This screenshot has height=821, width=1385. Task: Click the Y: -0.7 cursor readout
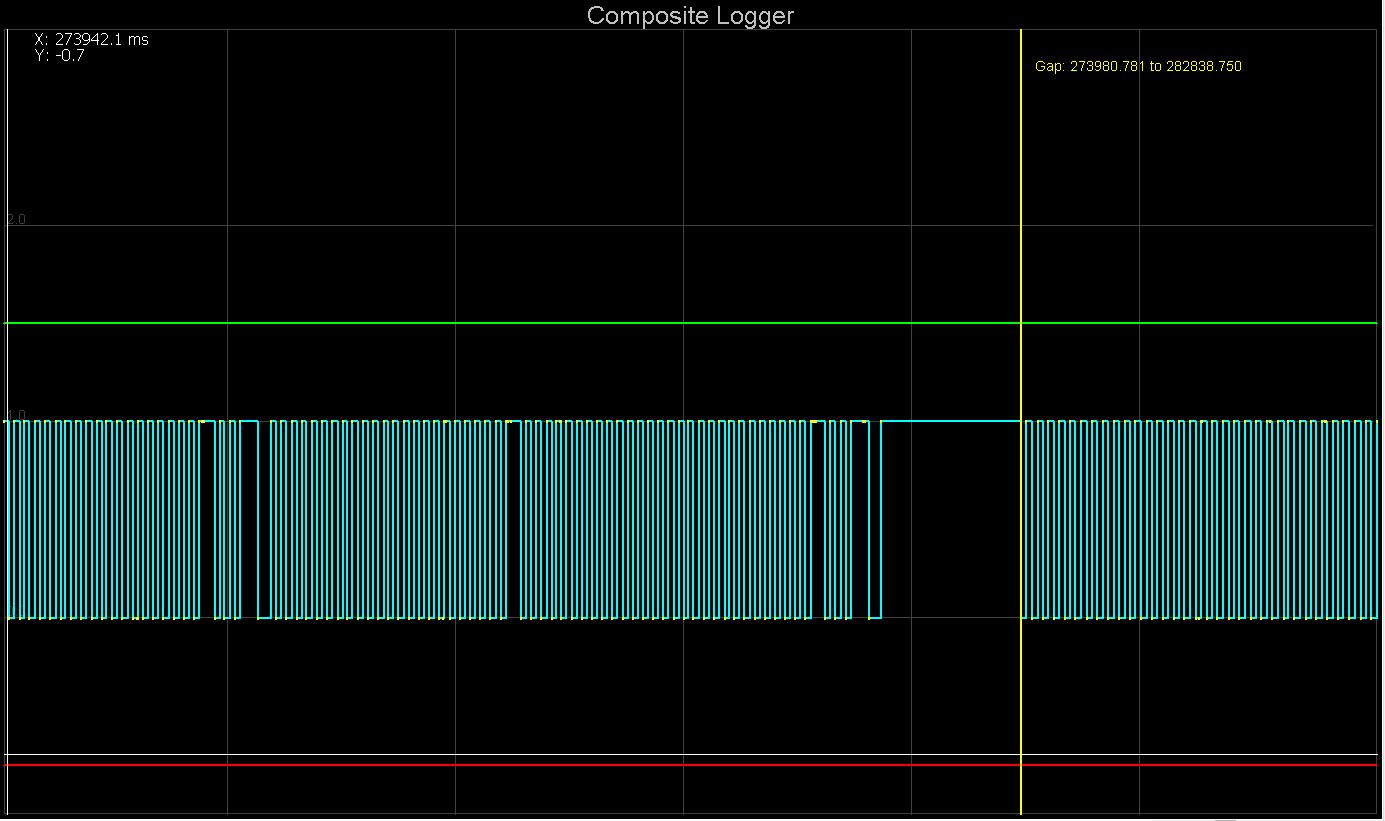(59, 56)
